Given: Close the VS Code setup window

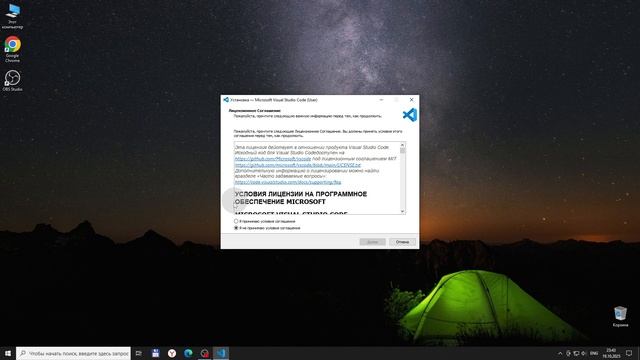Looking at the screenshot, I should (411, 100).
